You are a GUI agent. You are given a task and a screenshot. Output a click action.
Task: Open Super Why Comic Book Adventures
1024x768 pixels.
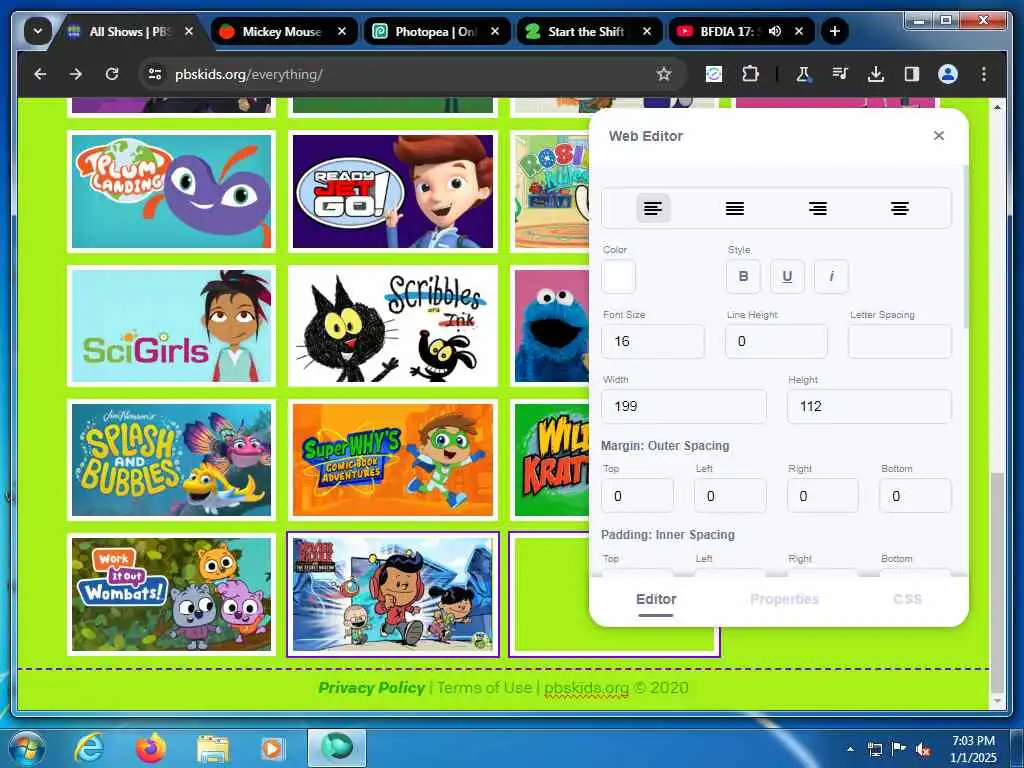pos(392,460)
